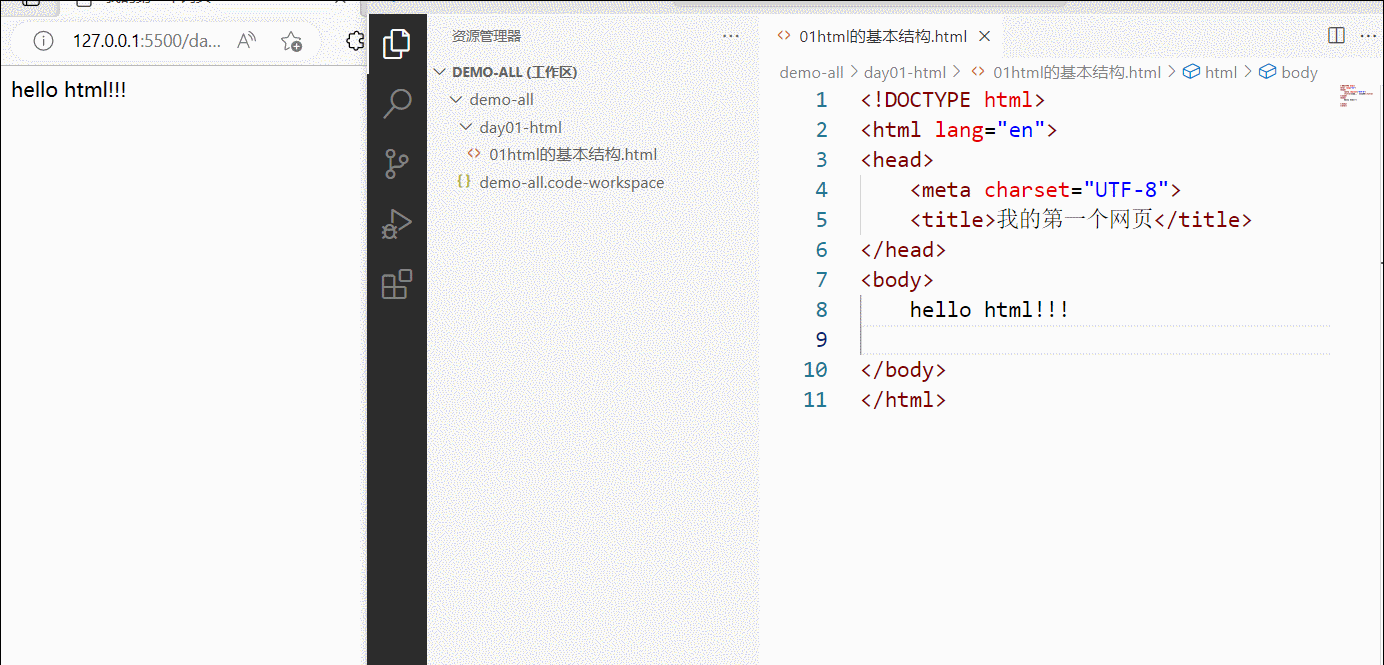Open the Explorer view in activity bar

click(397, 43)
